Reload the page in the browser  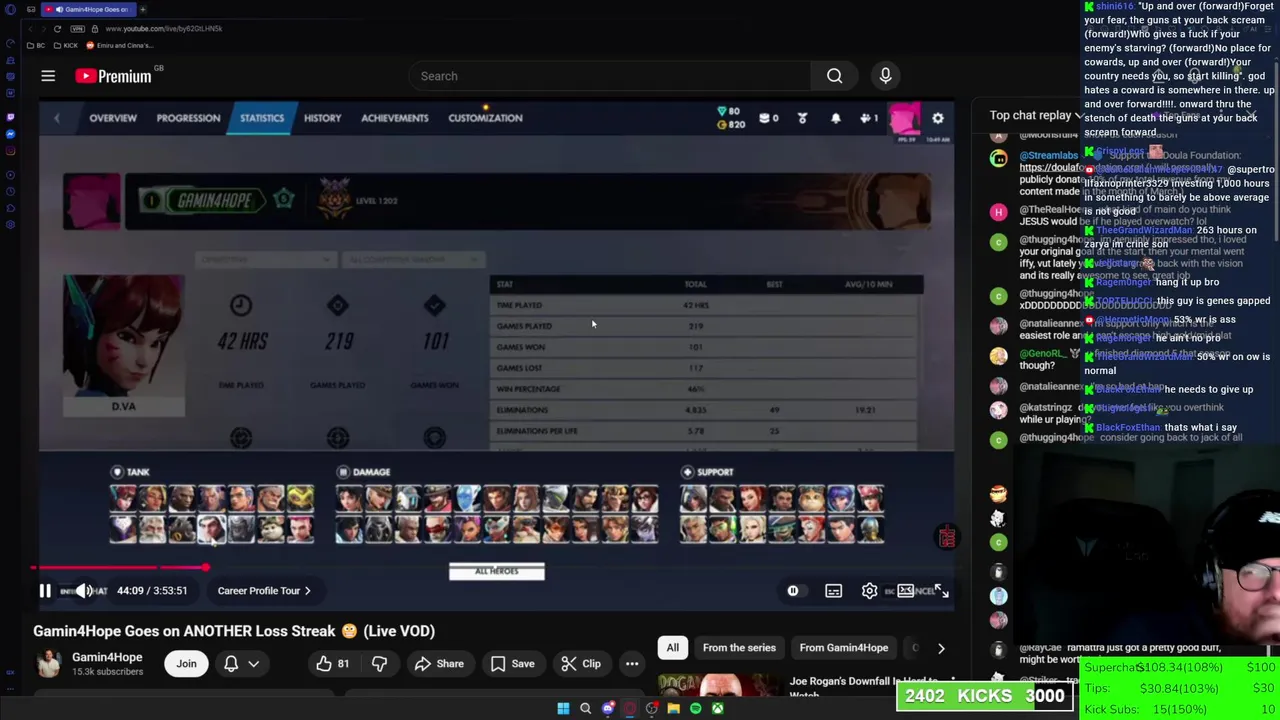tap(57, 28)
